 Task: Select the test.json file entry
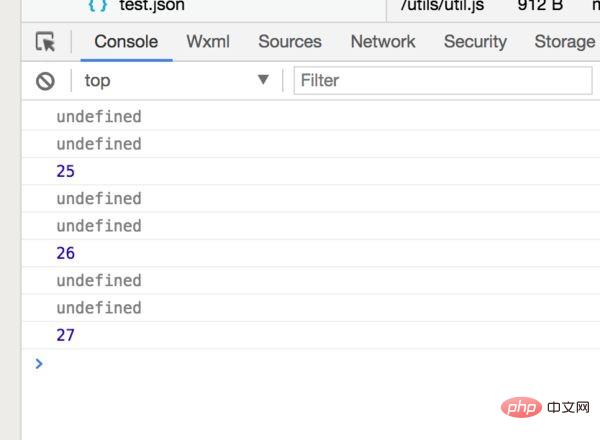152,5
